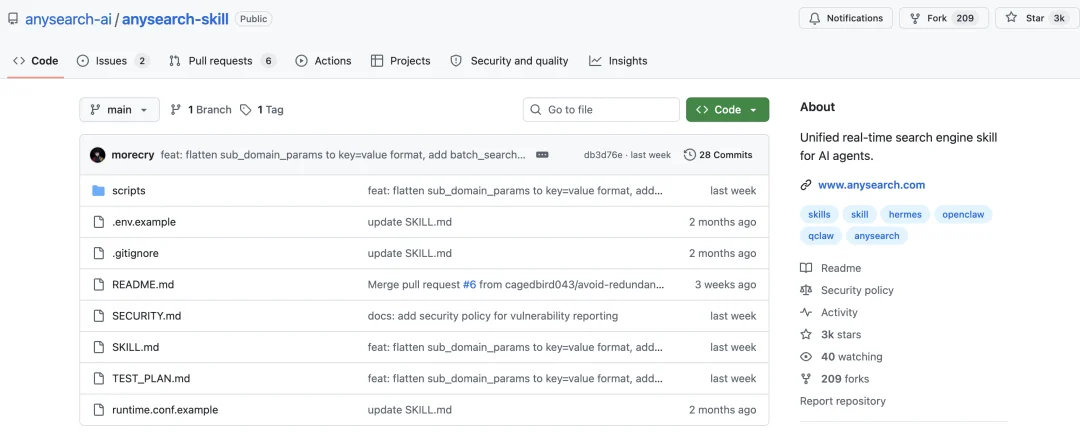Open the Security policy link
Image resolution: width=1080 pixels, height=433 pixels.
857,290
